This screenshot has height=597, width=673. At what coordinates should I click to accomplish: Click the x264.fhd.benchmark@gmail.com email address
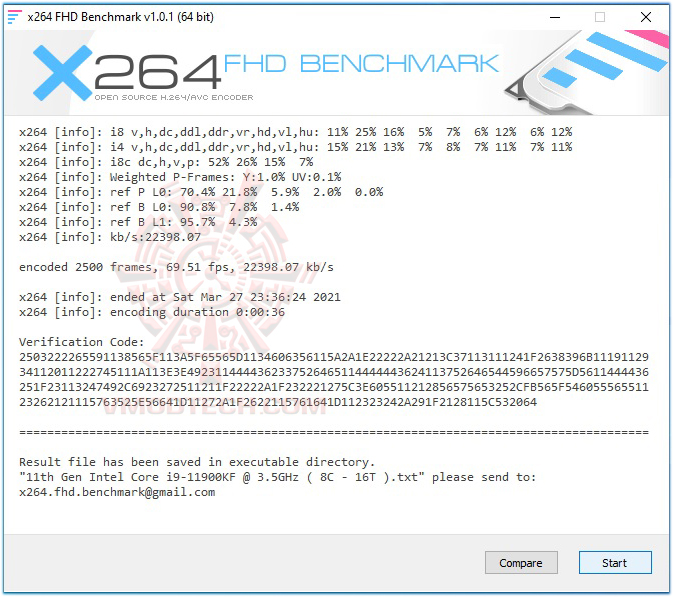(x=117, y=492)
